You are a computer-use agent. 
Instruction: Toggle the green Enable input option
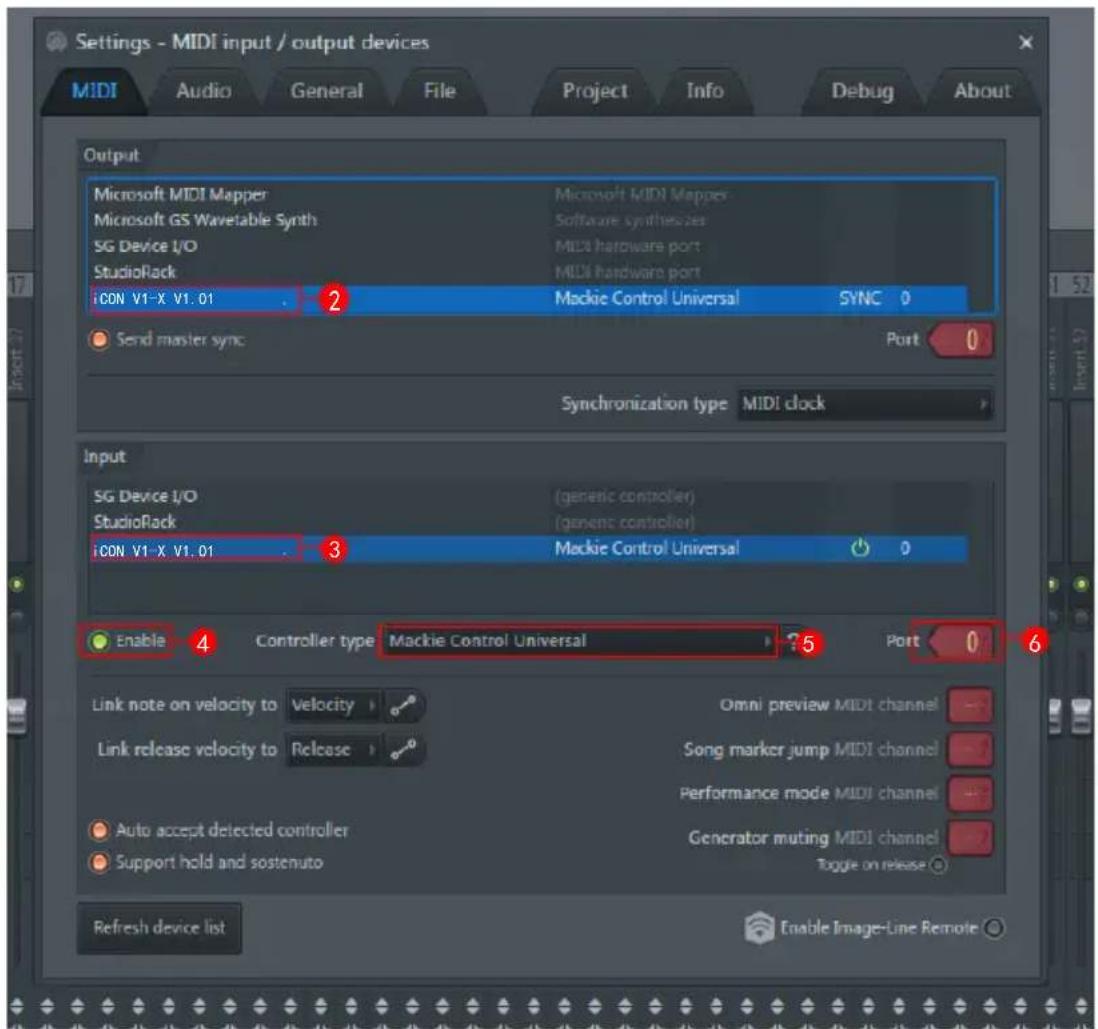[x=100, y=641]
